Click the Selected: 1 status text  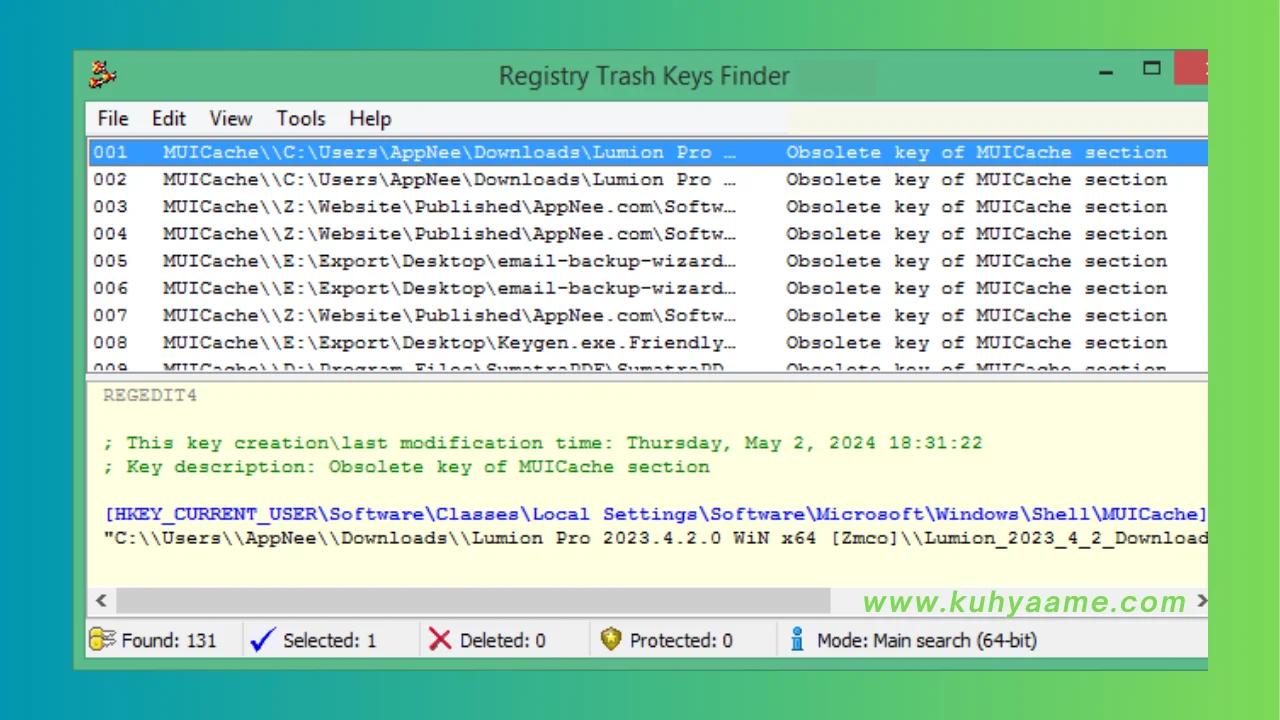(x=330, y=640)
